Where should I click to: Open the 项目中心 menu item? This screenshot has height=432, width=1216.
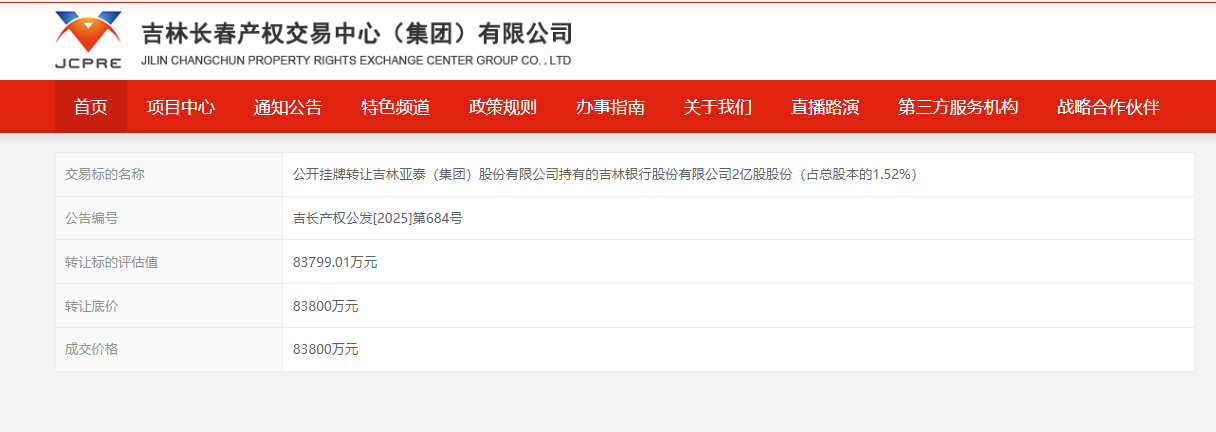(181, 107)
